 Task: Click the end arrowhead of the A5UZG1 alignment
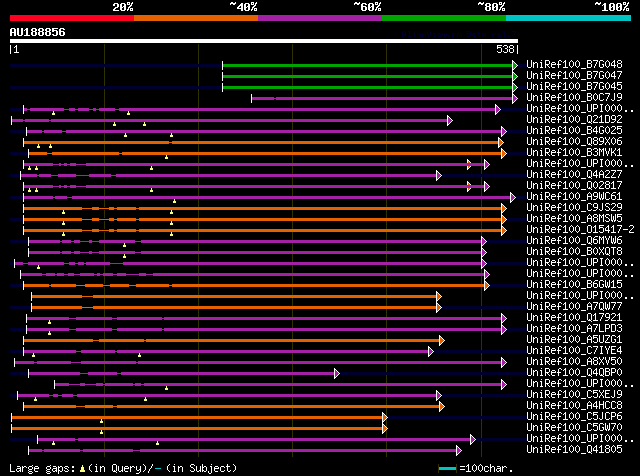point(442,340)
